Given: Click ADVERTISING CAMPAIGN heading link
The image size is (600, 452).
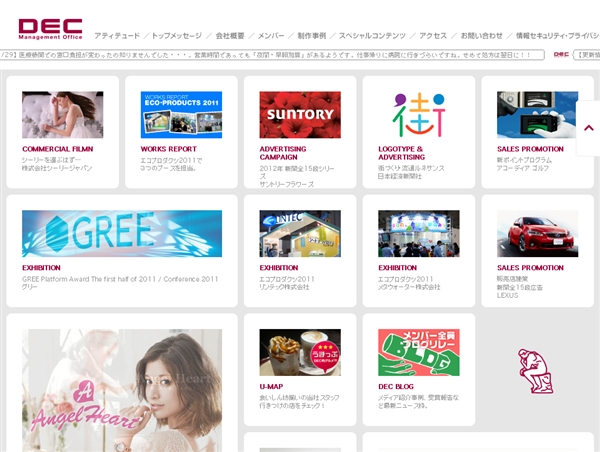Looking at the screenshot, I should pyautogui.click(x=283, y=153).
